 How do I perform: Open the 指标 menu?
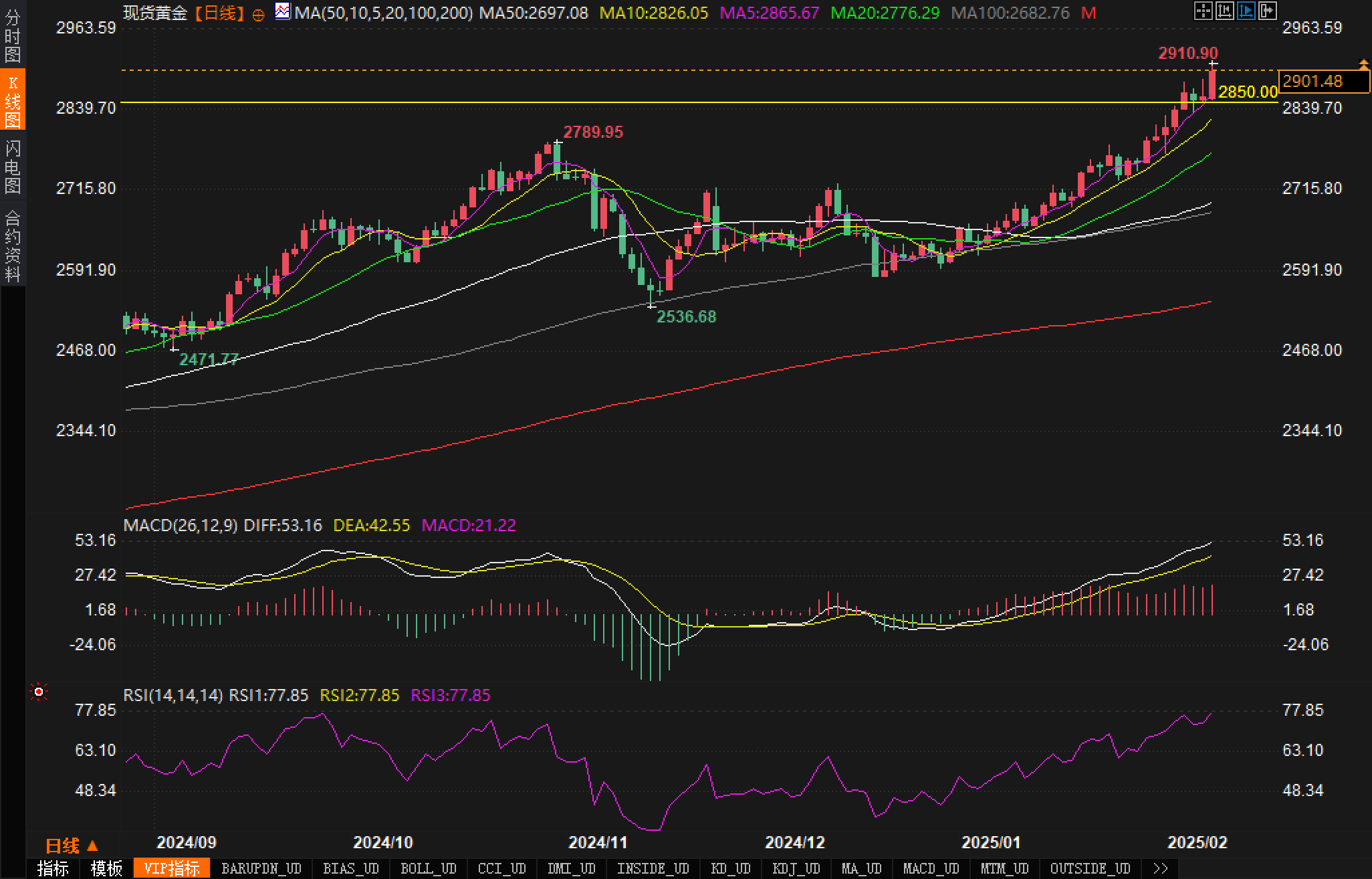[53, 868]
